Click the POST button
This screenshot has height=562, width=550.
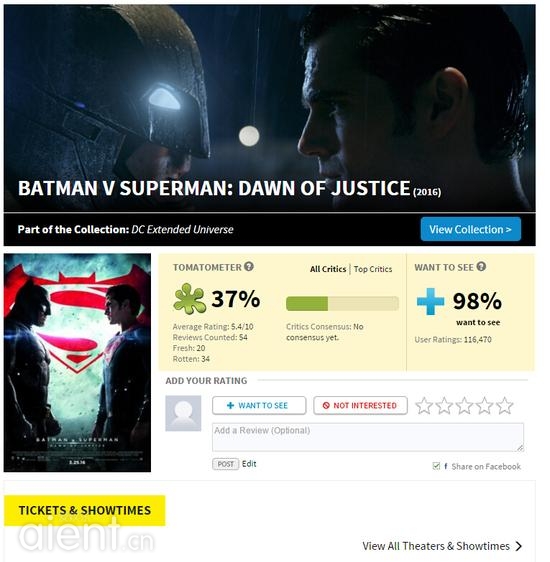coord(225,464)
